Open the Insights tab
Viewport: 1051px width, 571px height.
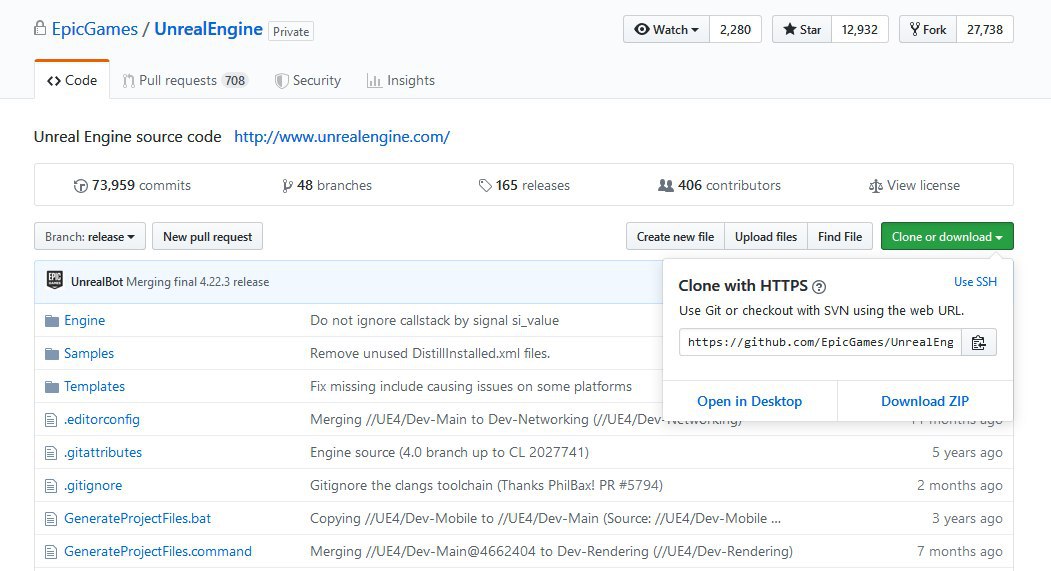click(401, 80)
